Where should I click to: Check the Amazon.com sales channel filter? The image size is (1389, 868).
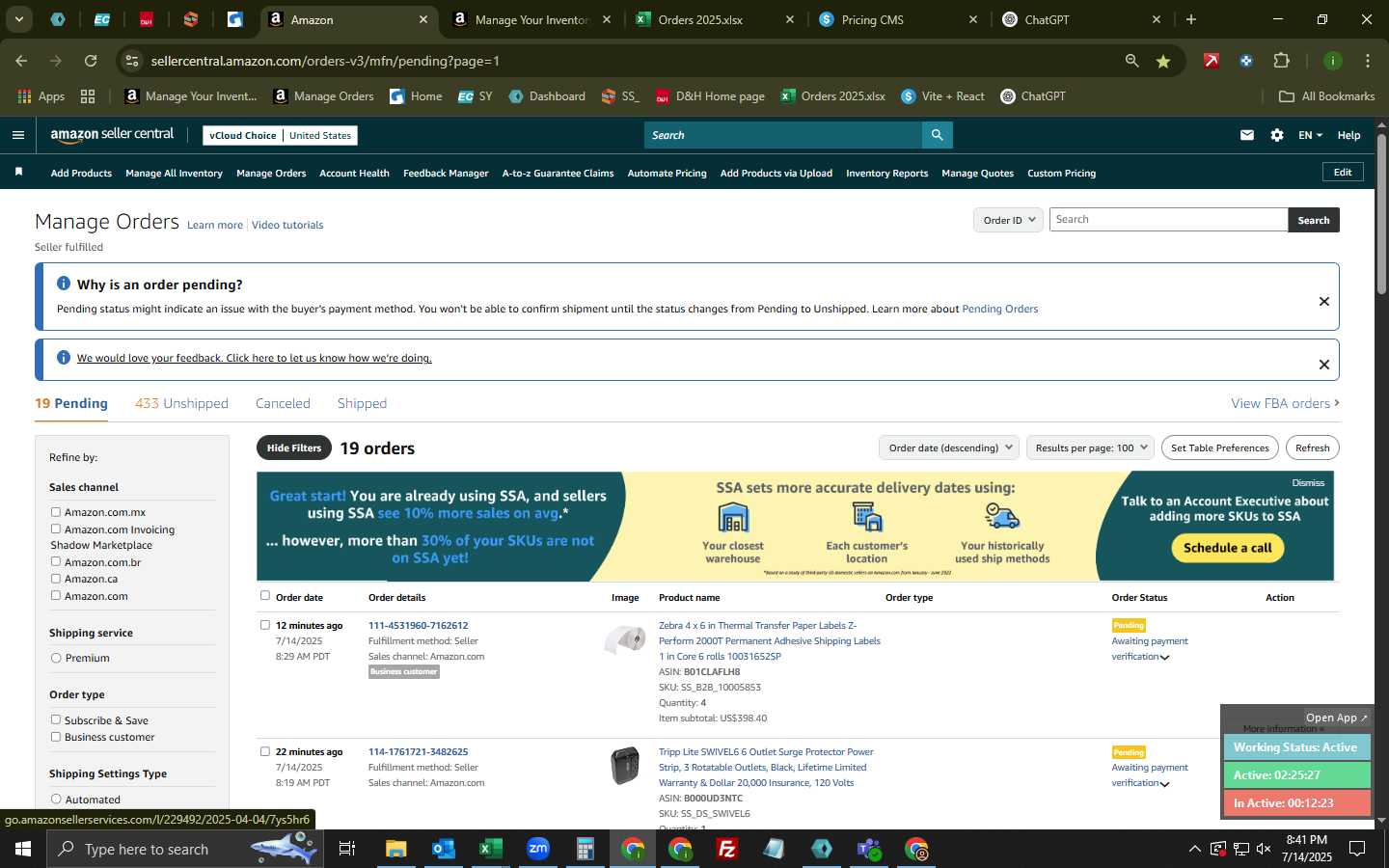[56, 595]
